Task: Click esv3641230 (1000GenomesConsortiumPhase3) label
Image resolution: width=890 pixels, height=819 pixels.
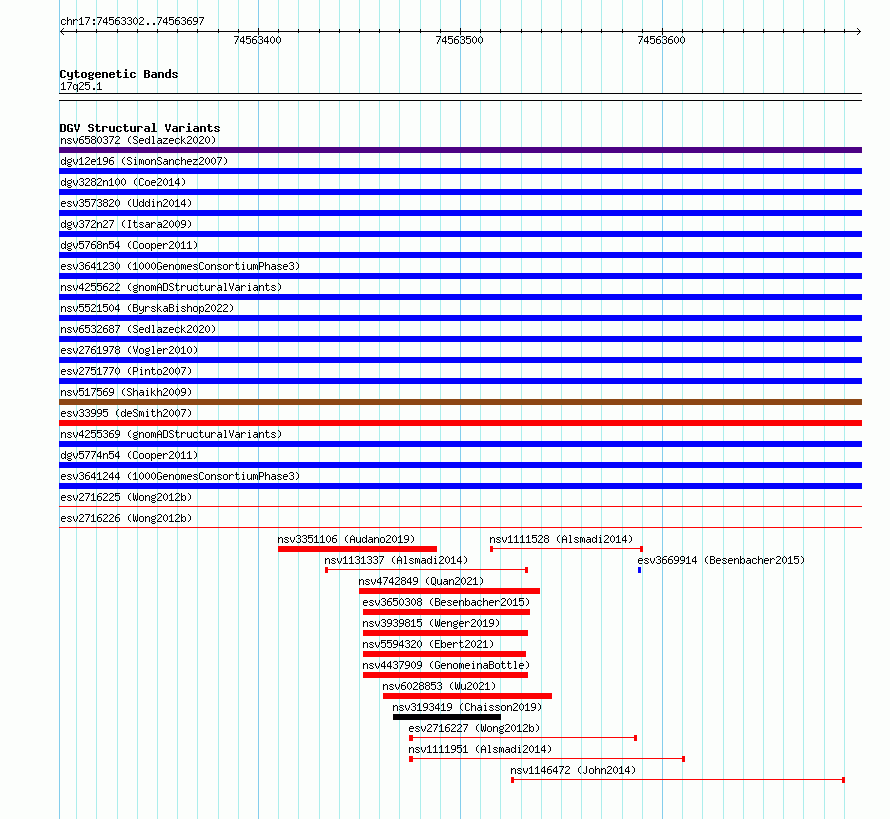Action: point(180,266)
